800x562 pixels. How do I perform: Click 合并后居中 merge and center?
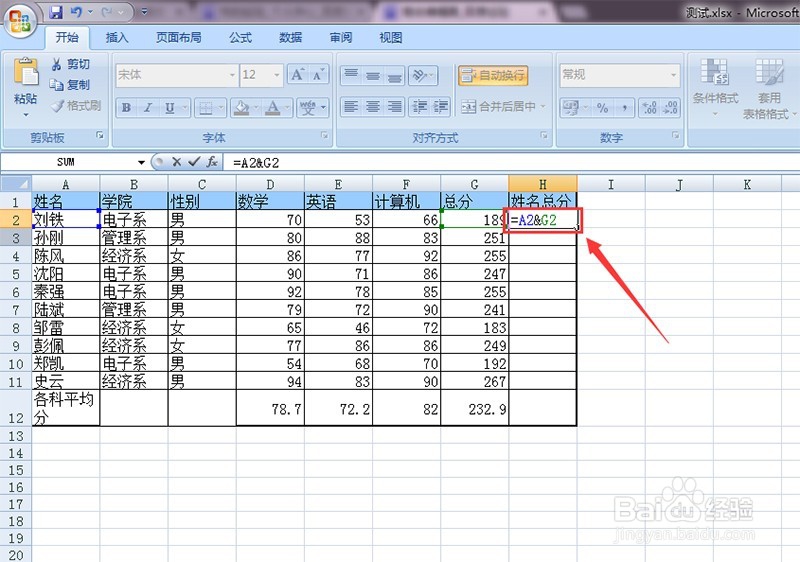pyautogui.click(x=498, y=107)
